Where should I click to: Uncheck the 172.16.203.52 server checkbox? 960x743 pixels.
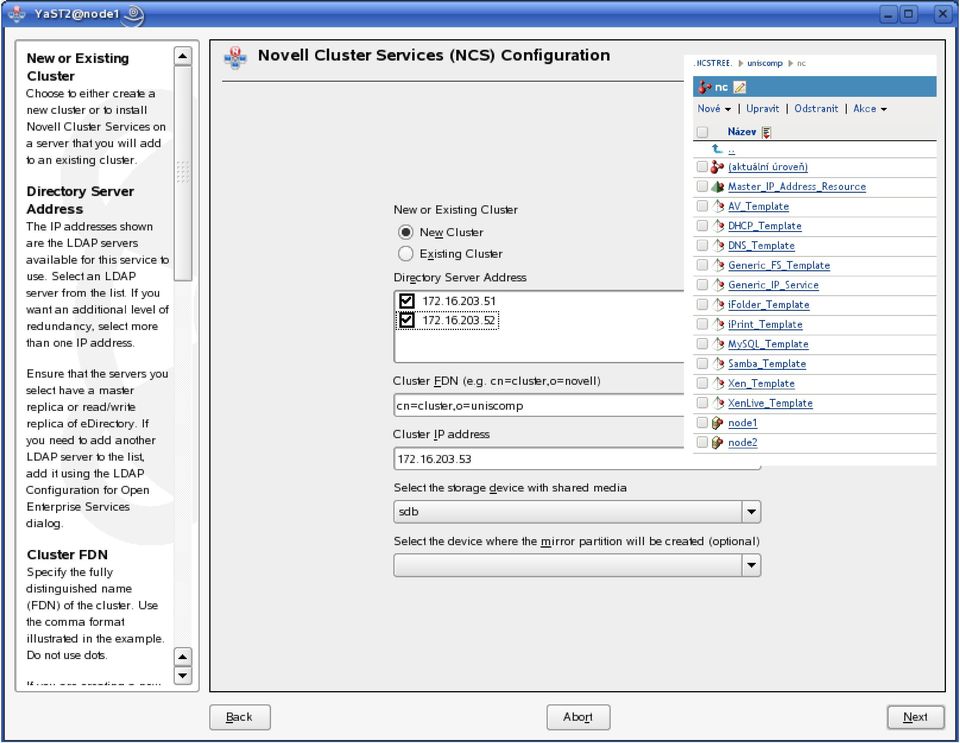click(x=407, y=320)
